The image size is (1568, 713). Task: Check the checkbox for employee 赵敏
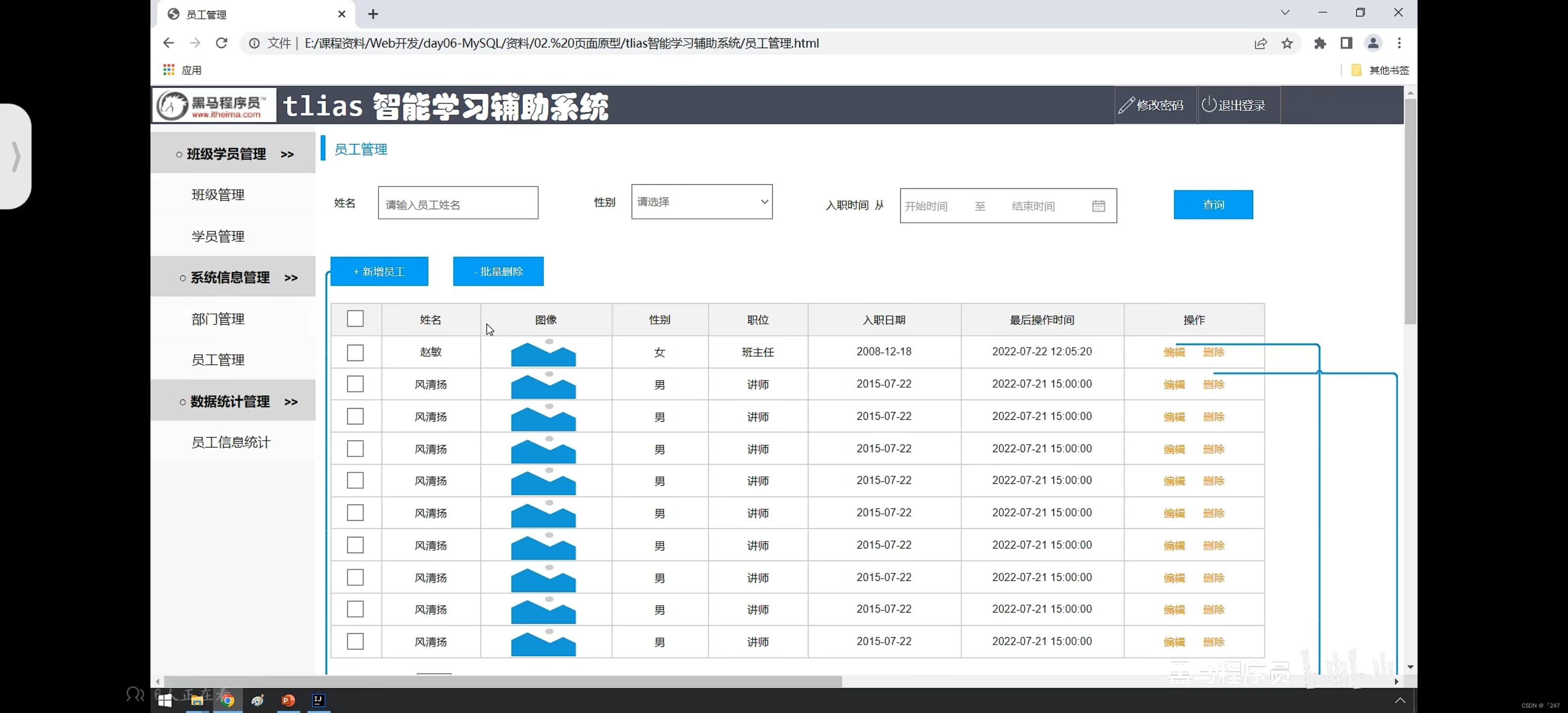[x=355, y=353]
